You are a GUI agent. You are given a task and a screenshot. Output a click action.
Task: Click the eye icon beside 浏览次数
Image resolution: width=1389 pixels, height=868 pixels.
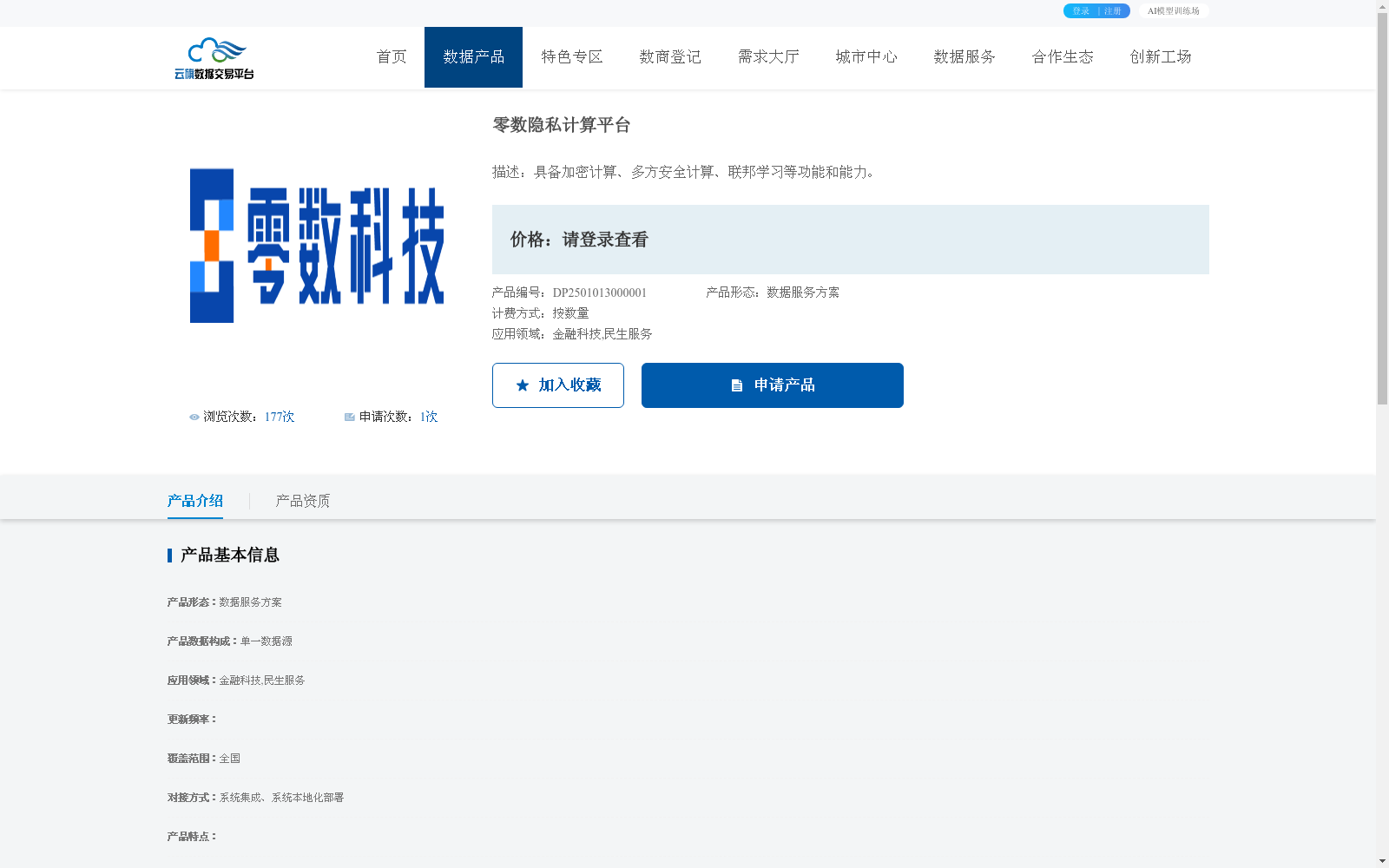point(194,418)
